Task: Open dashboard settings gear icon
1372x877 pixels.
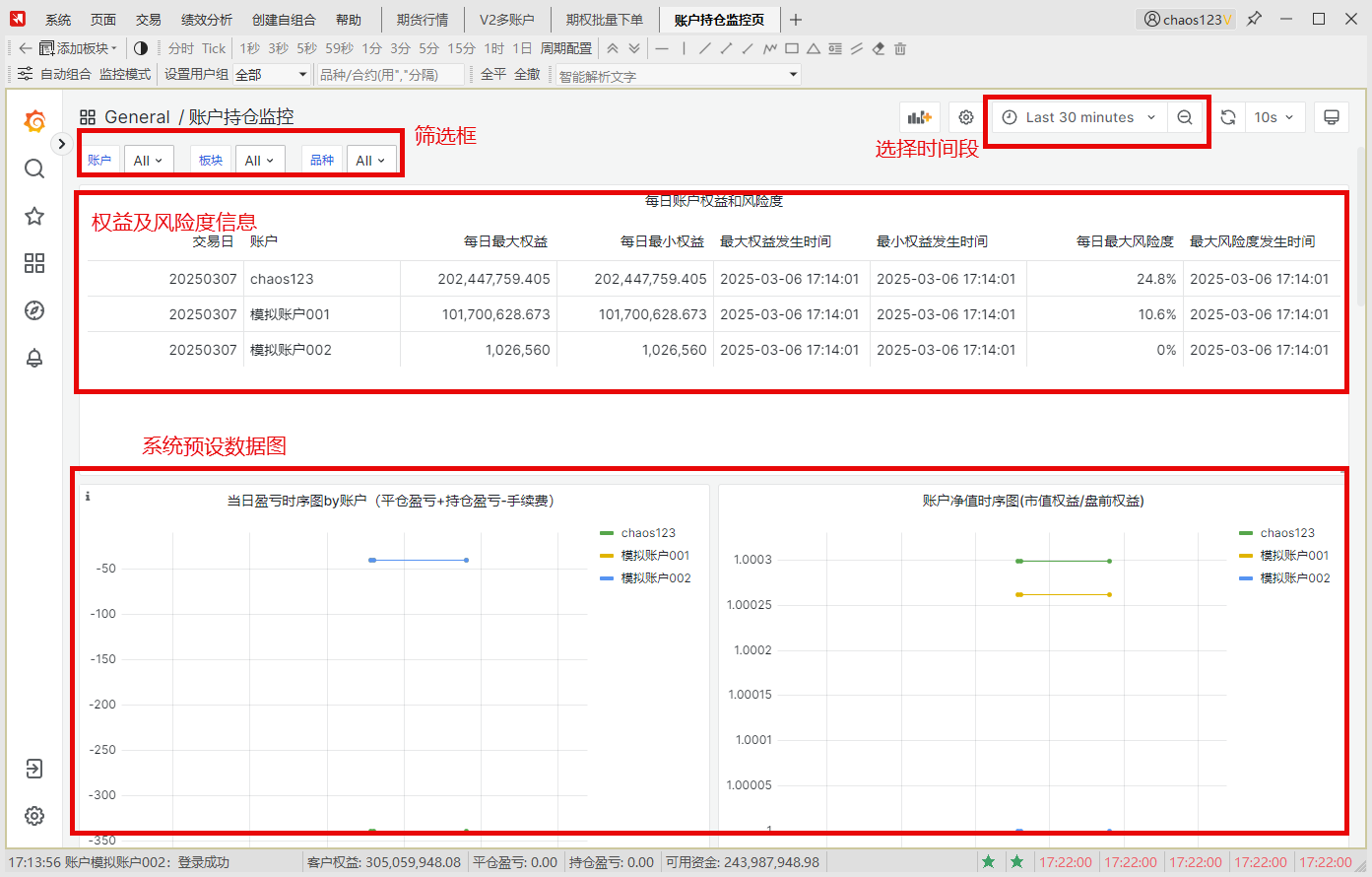Action: coord(966,117)
